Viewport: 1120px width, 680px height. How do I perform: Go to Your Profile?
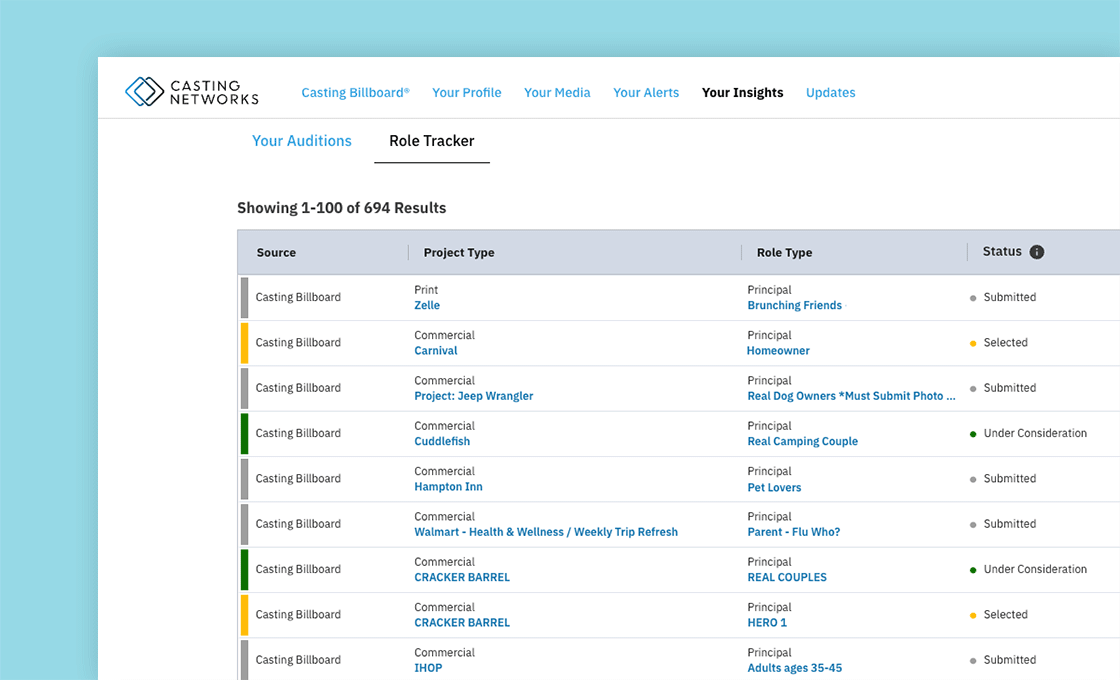tap(466, 93)
